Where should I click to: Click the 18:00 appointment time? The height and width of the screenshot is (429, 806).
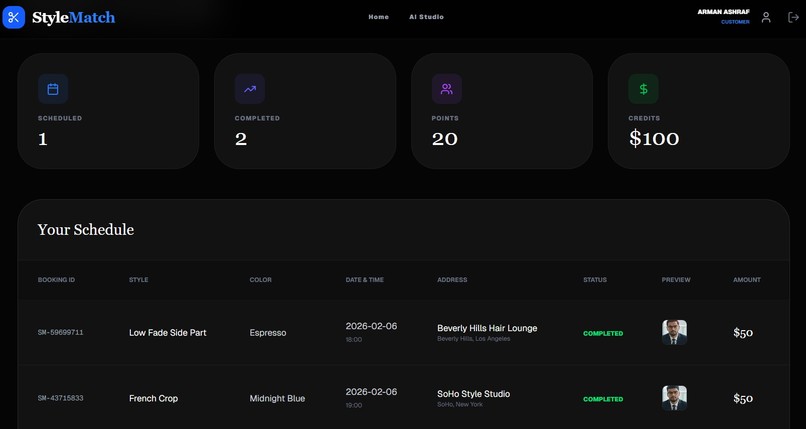pyautogui.click(x=354, y=340)
